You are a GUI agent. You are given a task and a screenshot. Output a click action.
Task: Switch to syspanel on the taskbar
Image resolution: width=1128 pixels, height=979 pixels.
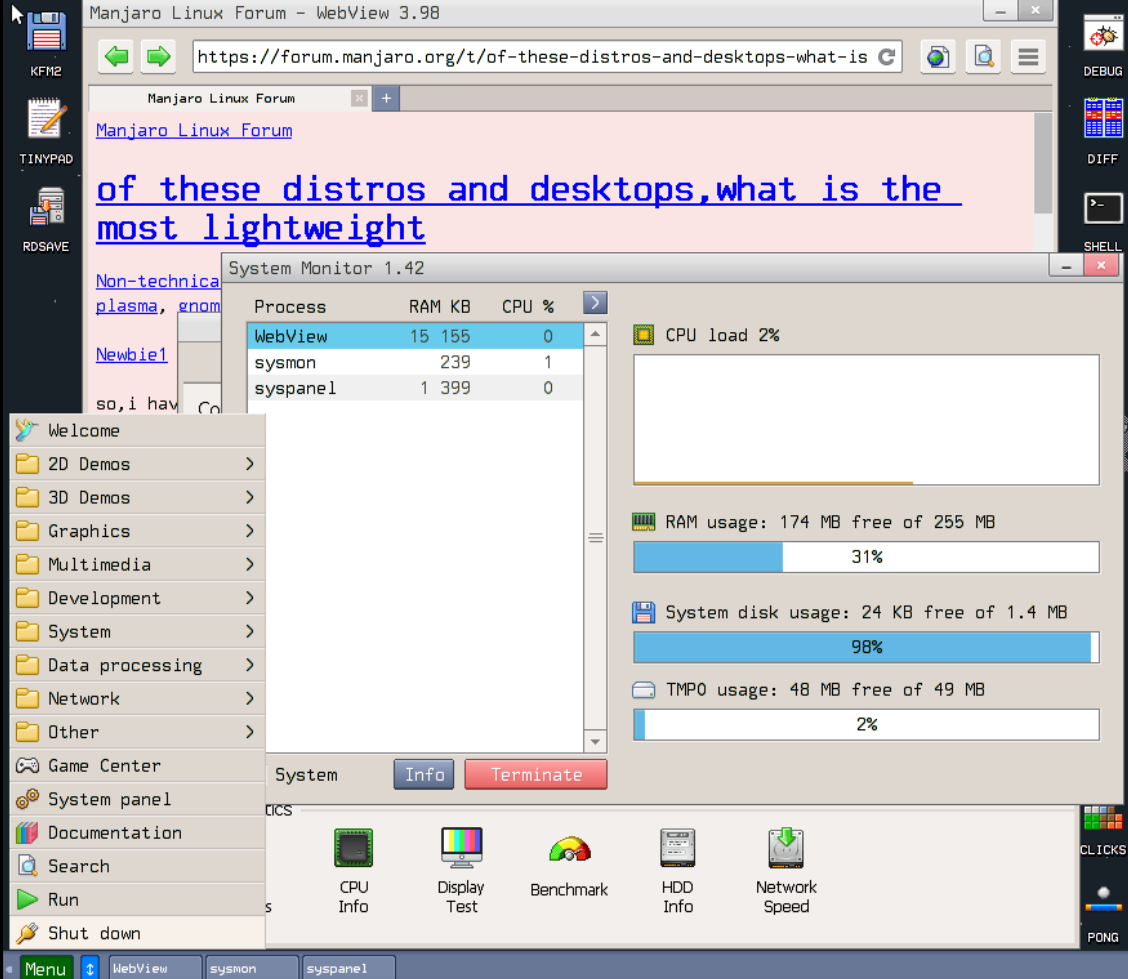(349, 968)
